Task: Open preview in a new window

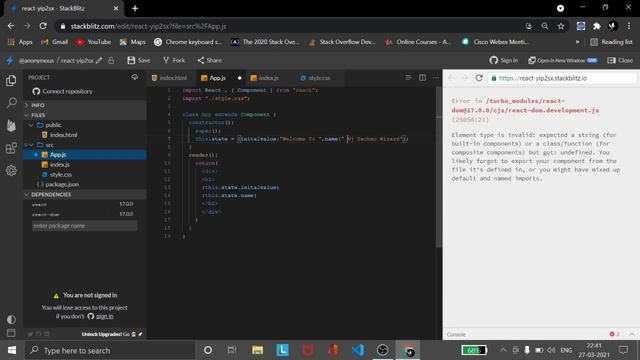Action: tap(563, 60)
